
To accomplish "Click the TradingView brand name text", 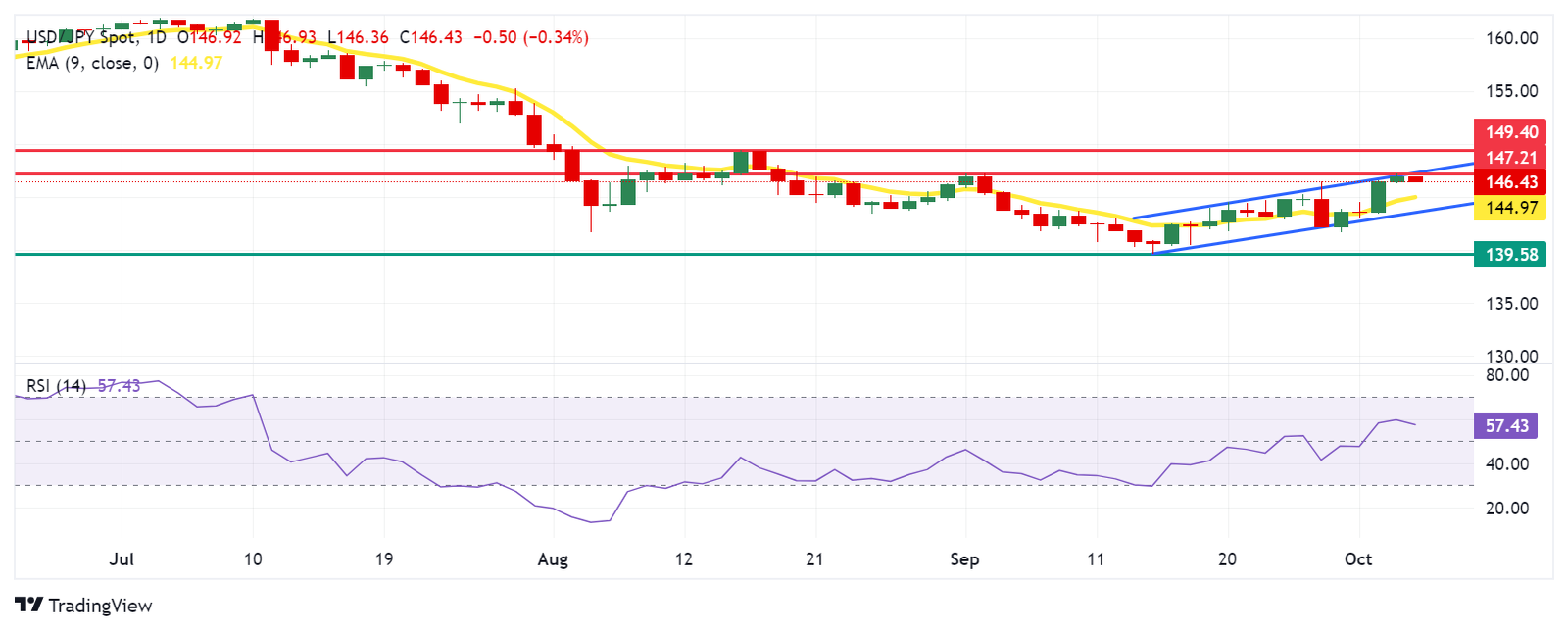I will coord(100,606).
